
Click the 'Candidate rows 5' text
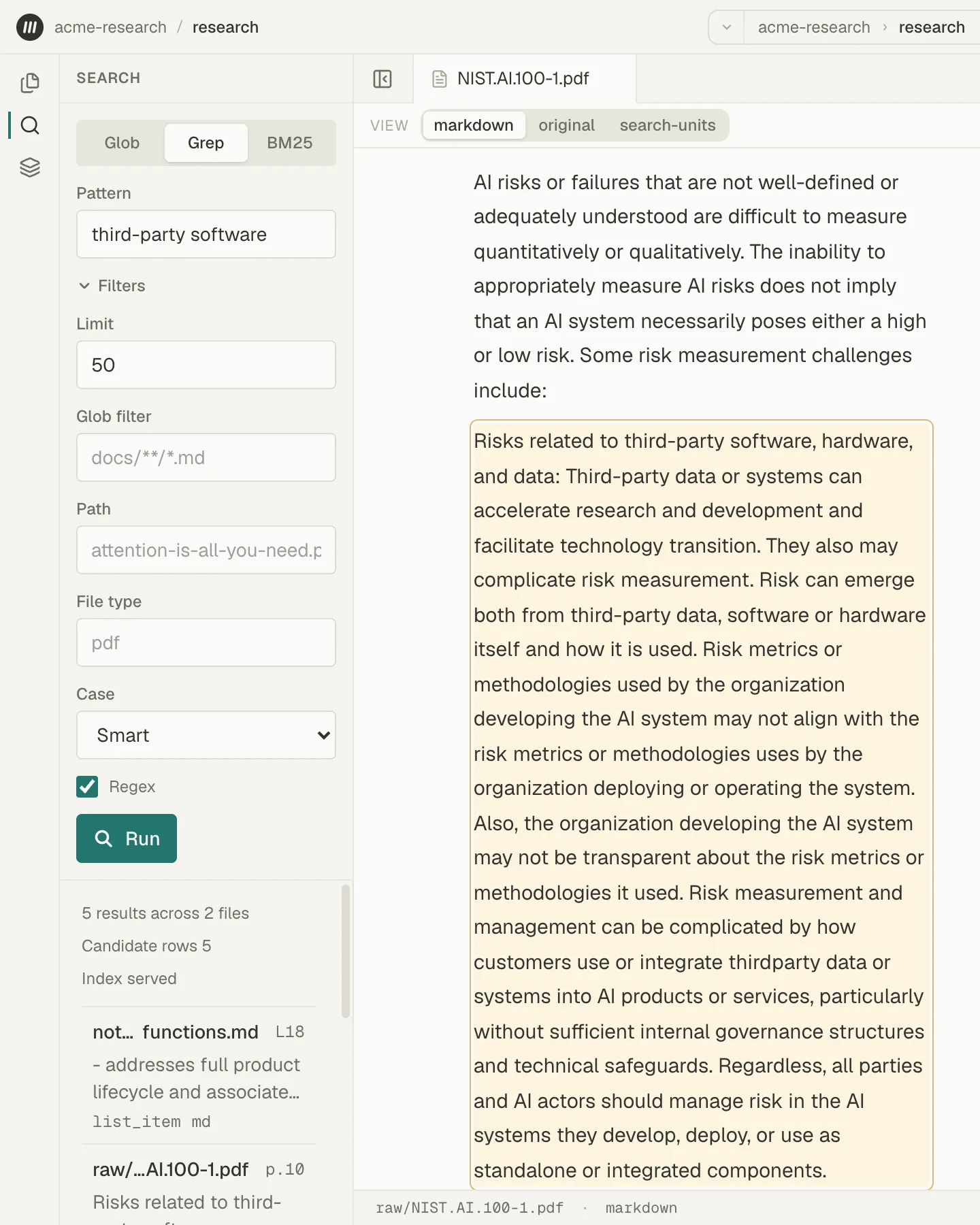pos(146,946)
